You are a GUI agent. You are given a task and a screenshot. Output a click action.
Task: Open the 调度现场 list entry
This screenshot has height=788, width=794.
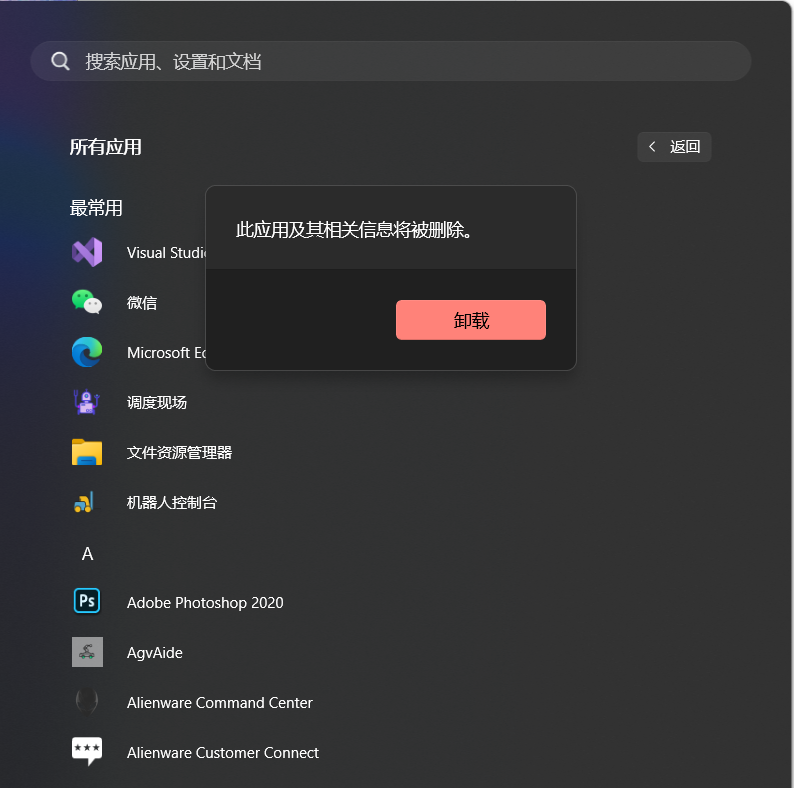(x=156, y=403)
